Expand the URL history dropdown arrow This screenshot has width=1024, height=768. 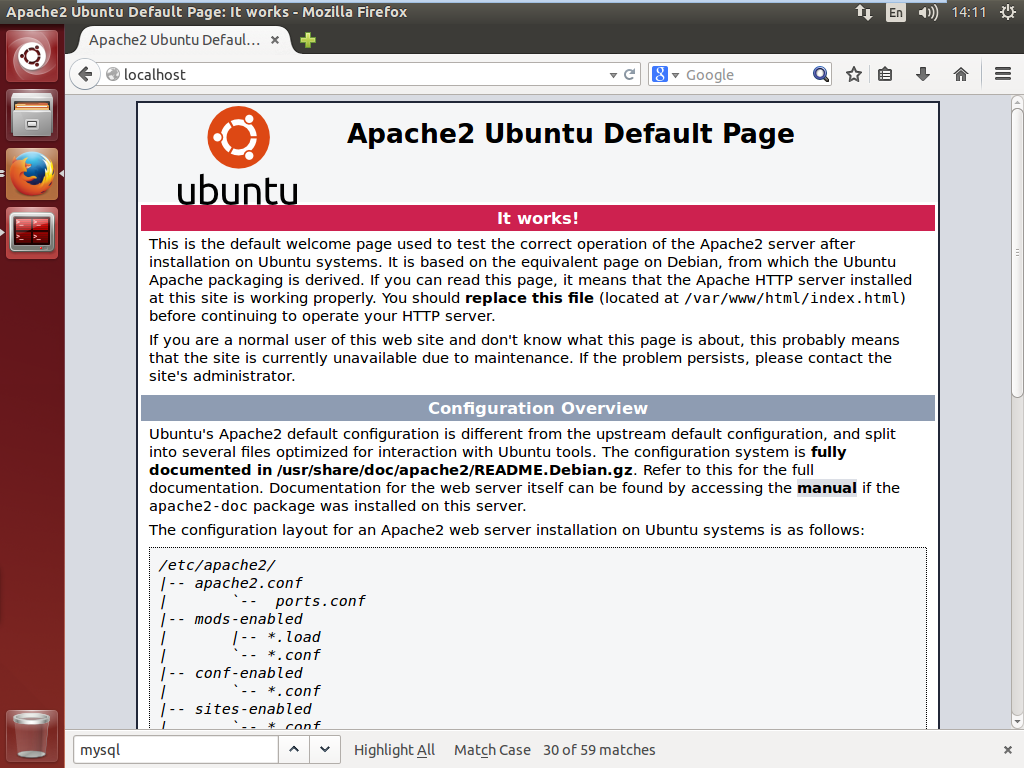pyautogui.click(x=613, y=75)
